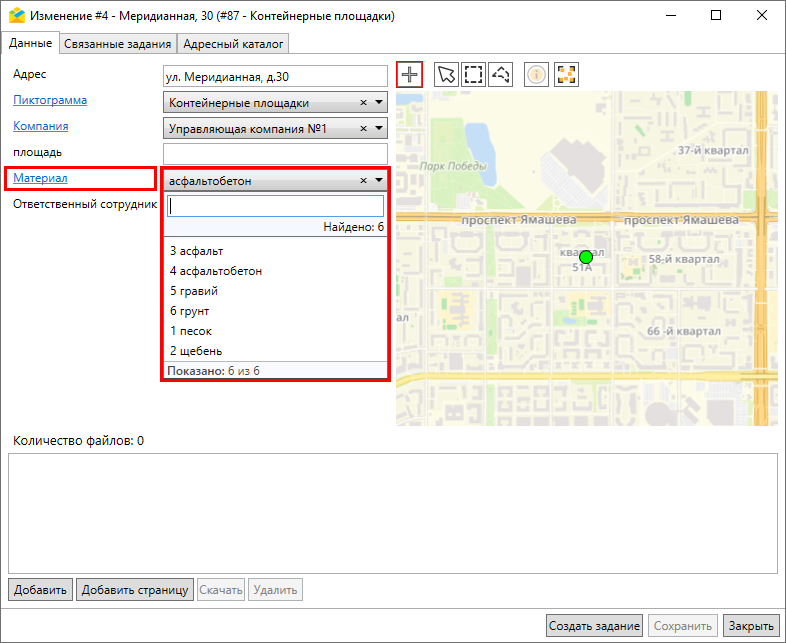Open the Адресный каталог tab
The image size is (786, 643).
234,43
